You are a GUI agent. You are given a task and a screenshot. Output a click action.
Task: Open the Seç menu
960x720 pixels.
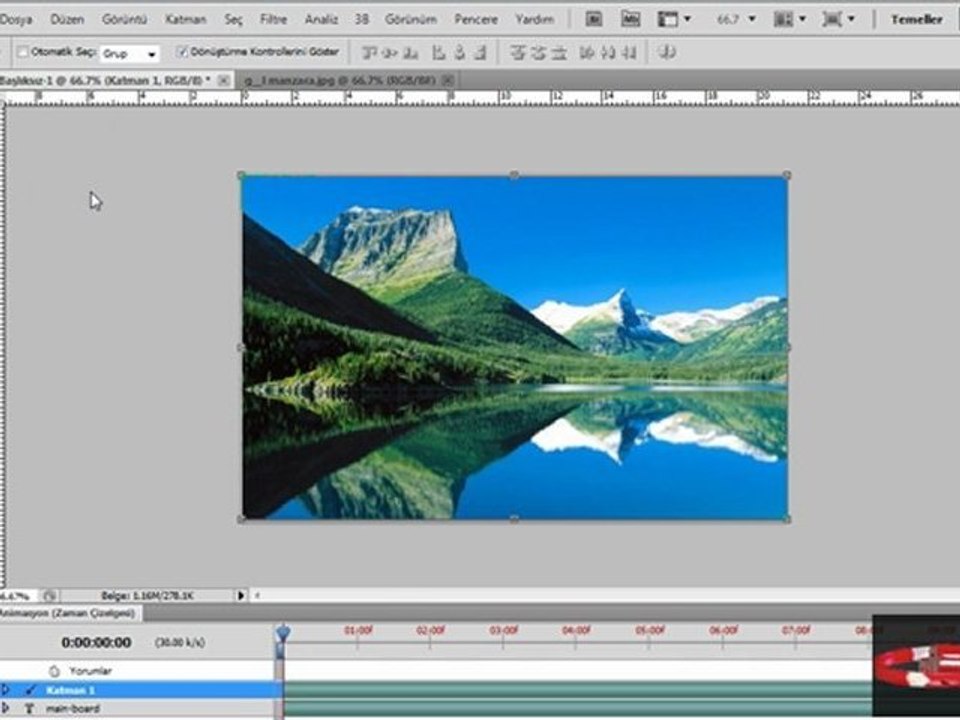click(233, 20)
